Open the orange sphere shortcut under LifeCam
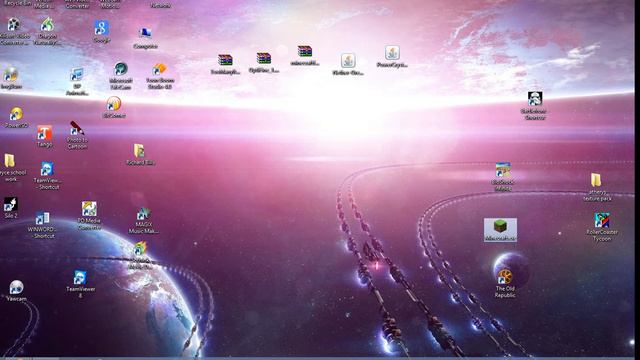 pyautogui.click(x=113, y=104)
